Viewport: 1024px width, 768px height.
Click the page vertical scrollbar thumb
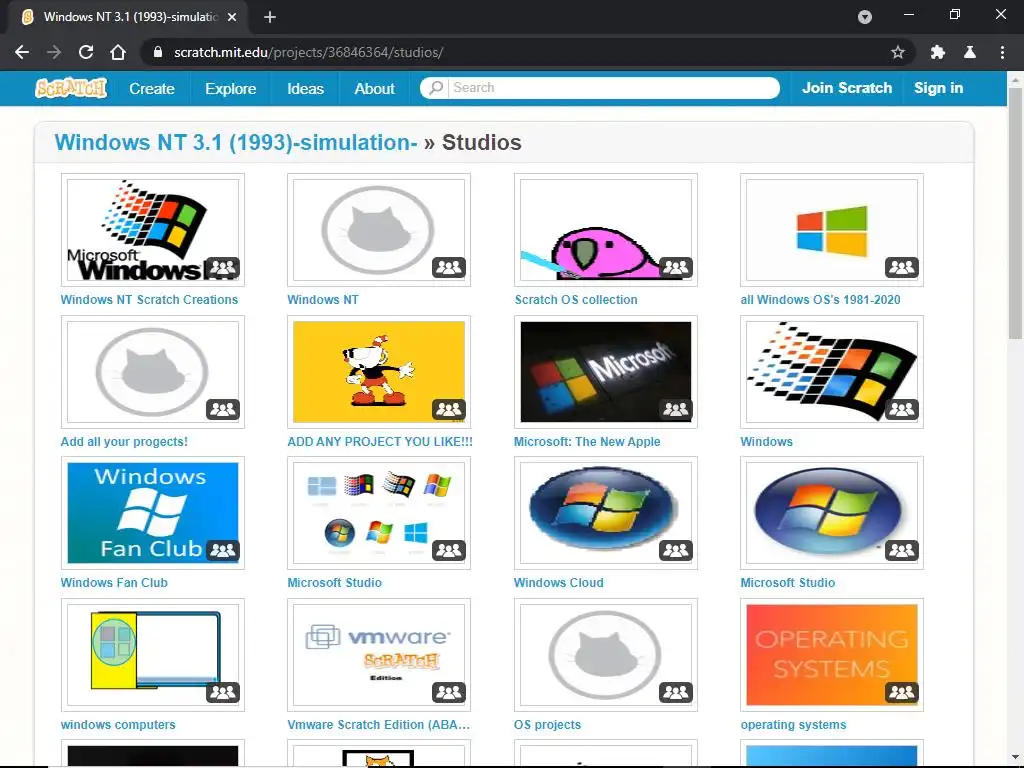click(x=1015, y=213)
